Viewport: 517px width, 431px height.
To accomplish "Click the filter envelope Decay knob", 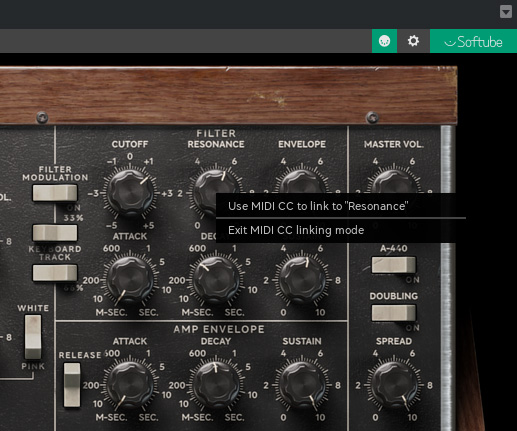I will (216, 280).
